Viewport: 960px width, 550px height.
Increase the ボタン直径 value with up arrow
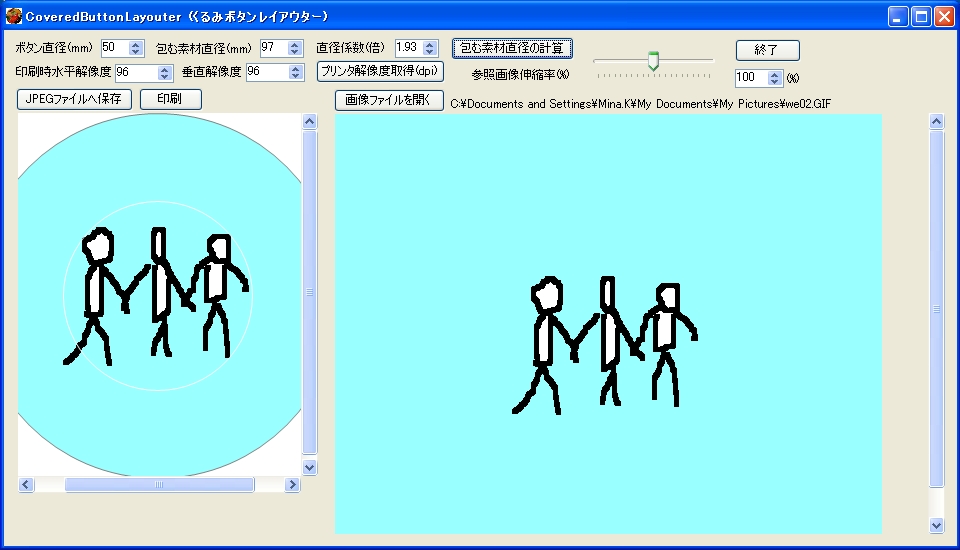[x=136, y=44]
